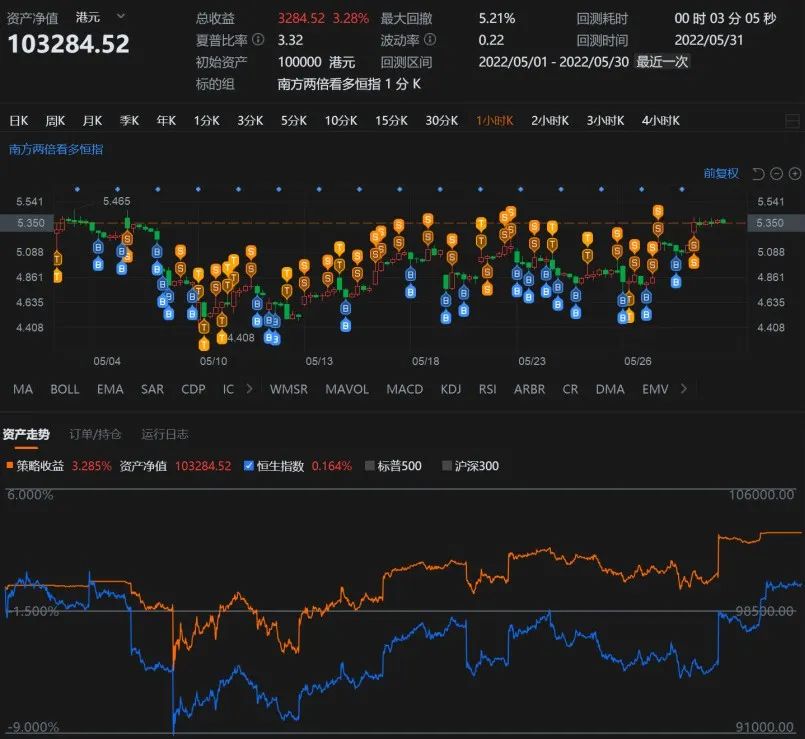This screenshot has height=739, width=805.
Task: Click the zoom-in icon on the chart
Action: tap(795, 174)
